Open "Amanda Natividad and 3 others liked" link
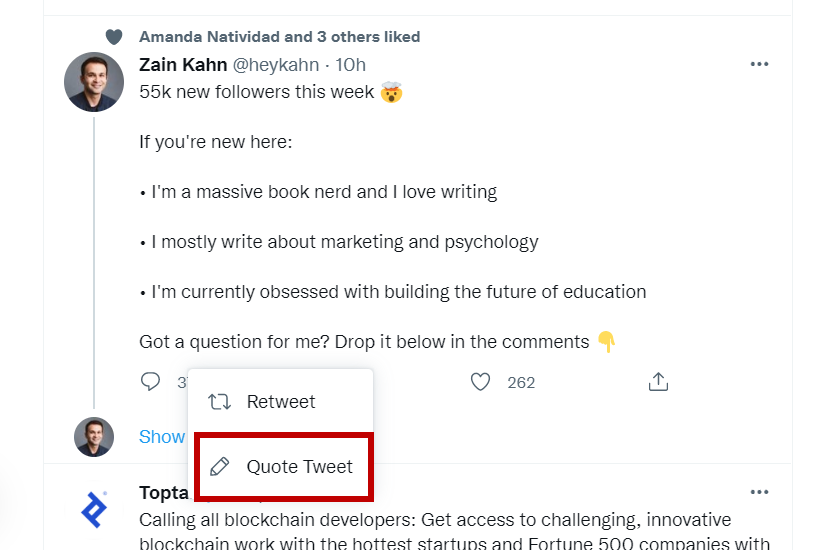The height and width of the screenshot is (550, 828). click(x=279, y=37)
